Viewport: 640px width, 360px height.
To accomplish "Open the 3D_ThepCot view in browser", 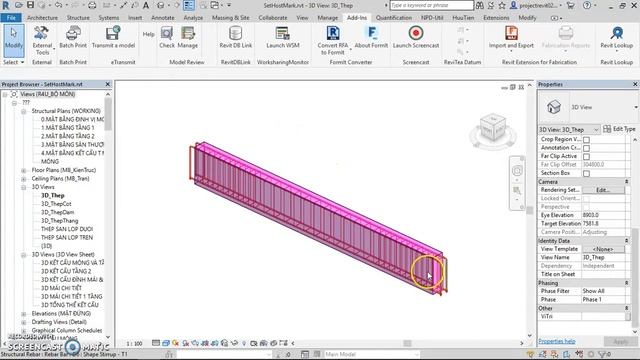I will 56,204.
